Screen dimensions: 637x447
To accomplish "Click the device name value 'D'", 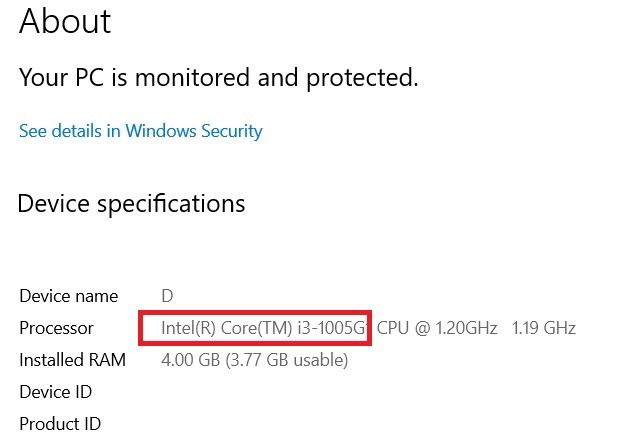I will coord(167,296).
